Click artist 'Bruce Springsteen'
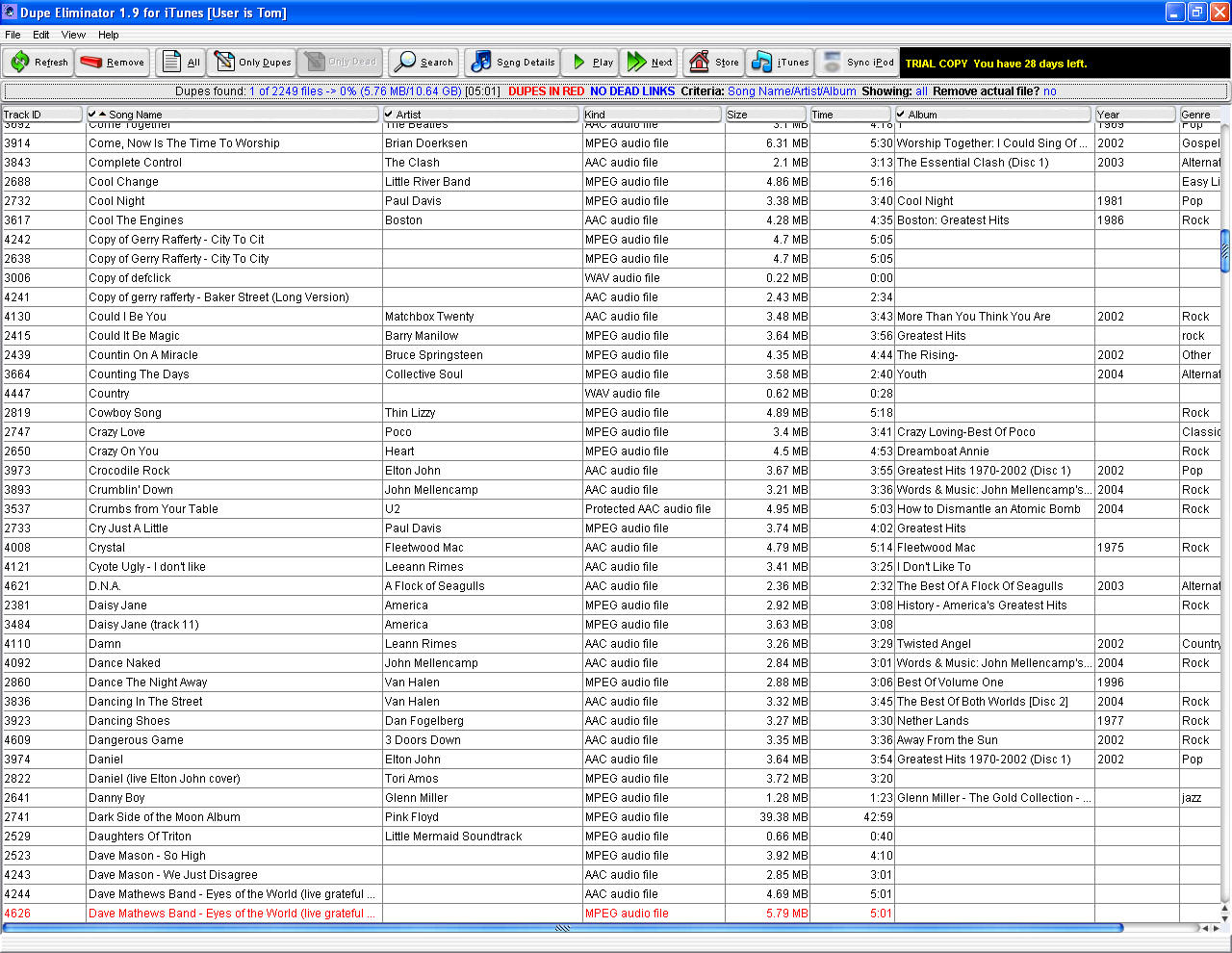Image resolution: width=1232 pixels, height=953 pixels. coord(434,355)
